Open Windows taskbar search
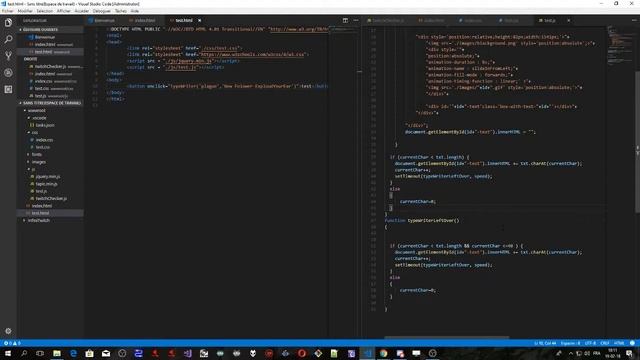Image resolution: width=640 pixels, height=360 pixels. pos(24,353)
